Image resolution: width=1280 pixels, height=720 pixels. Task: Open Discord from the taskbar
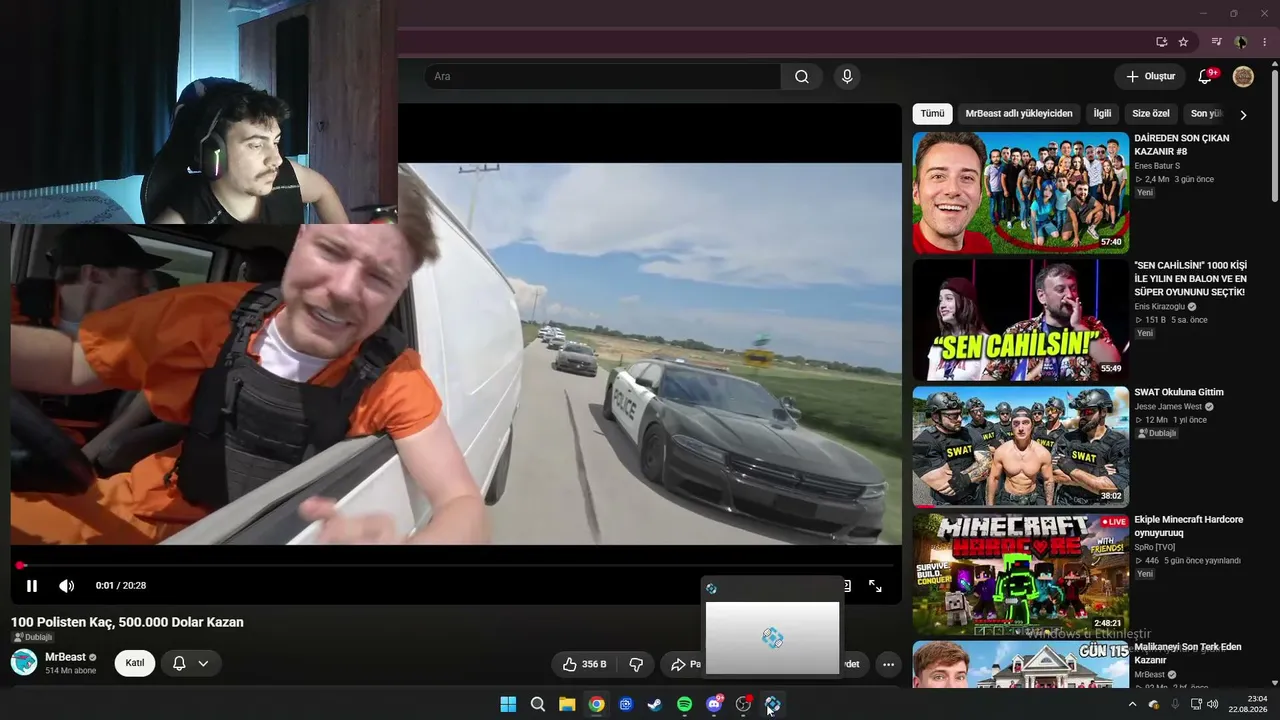pos(714,704)
